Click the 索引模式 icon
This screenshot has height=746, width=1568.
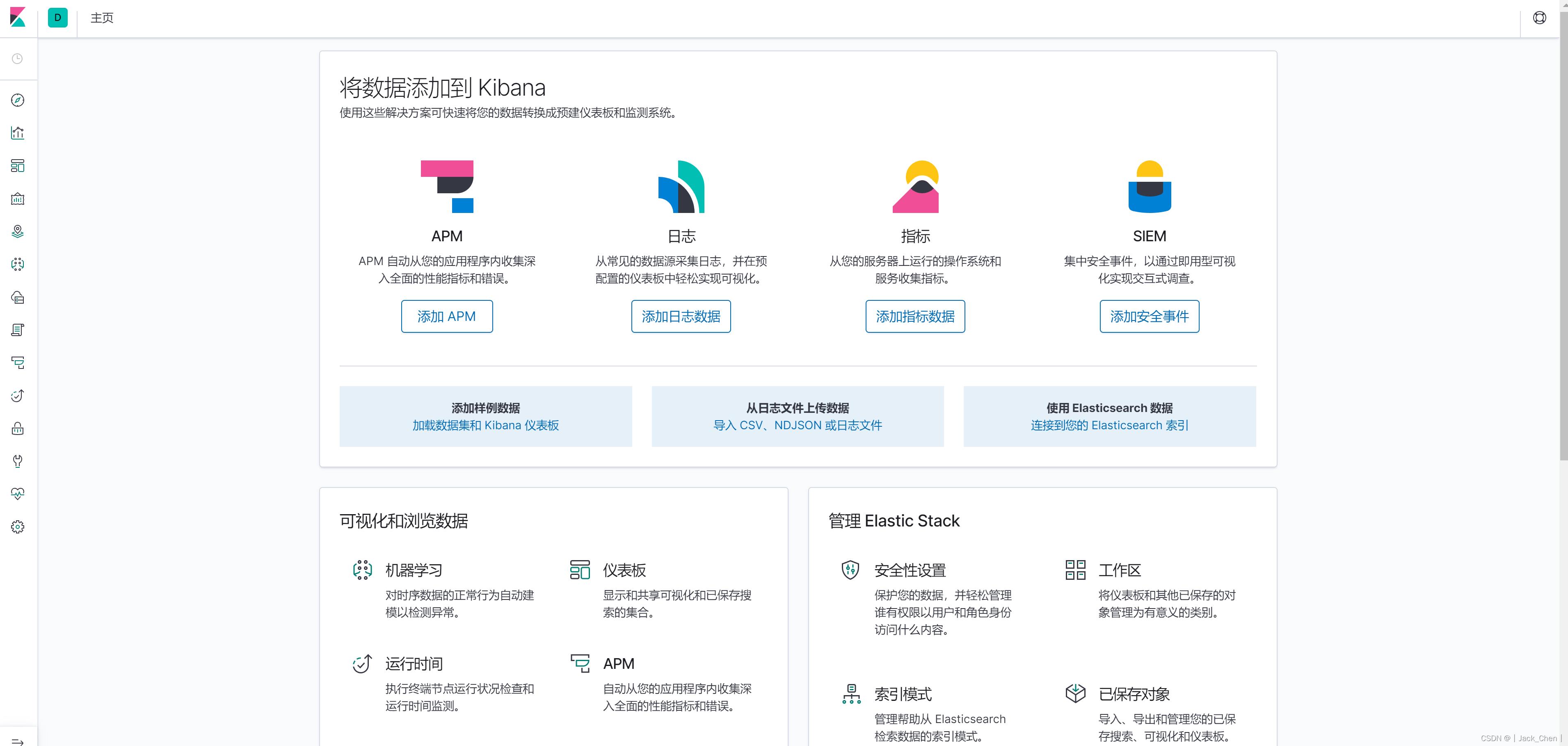tap(851, 693)
